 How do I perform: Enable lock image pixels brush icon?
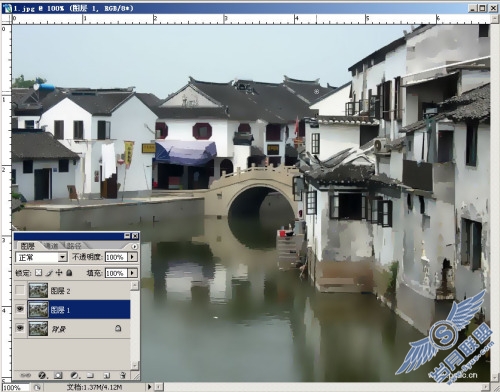pyautogui.click(x=49, y=273)
